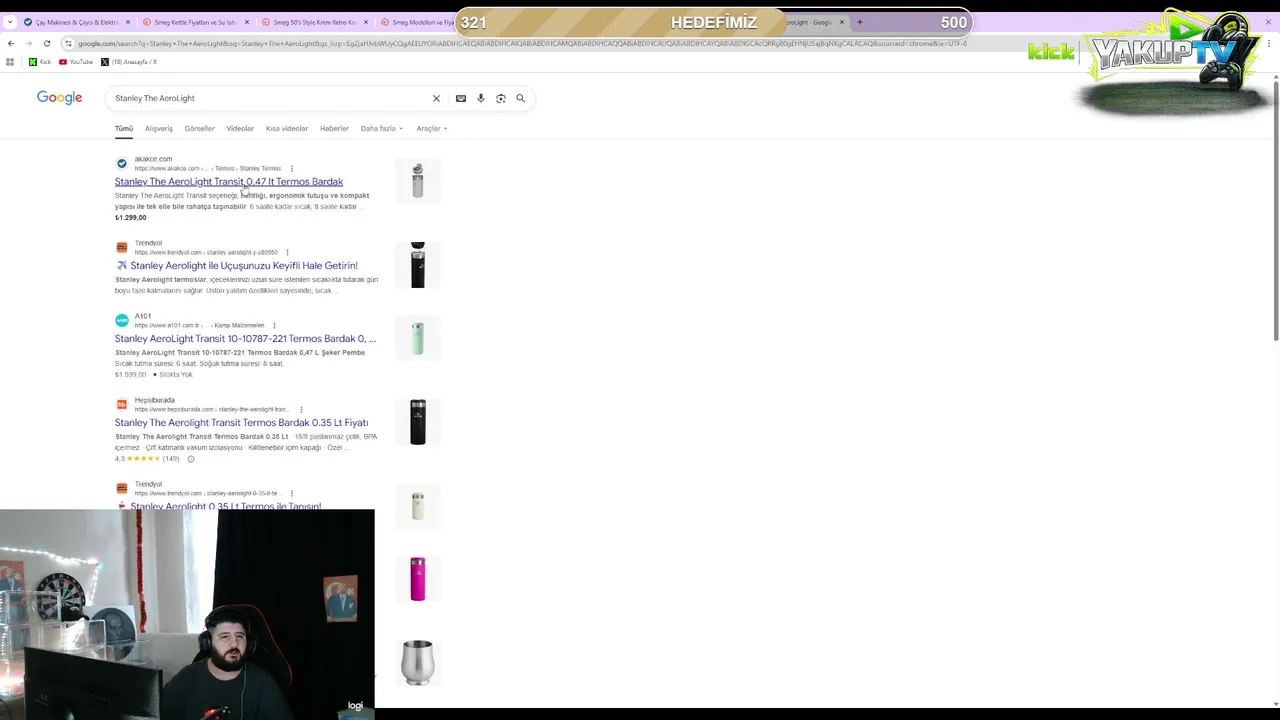
Task: Close the AeroLight Google tab
Action: pyautogui.click(x=841, y=22)
